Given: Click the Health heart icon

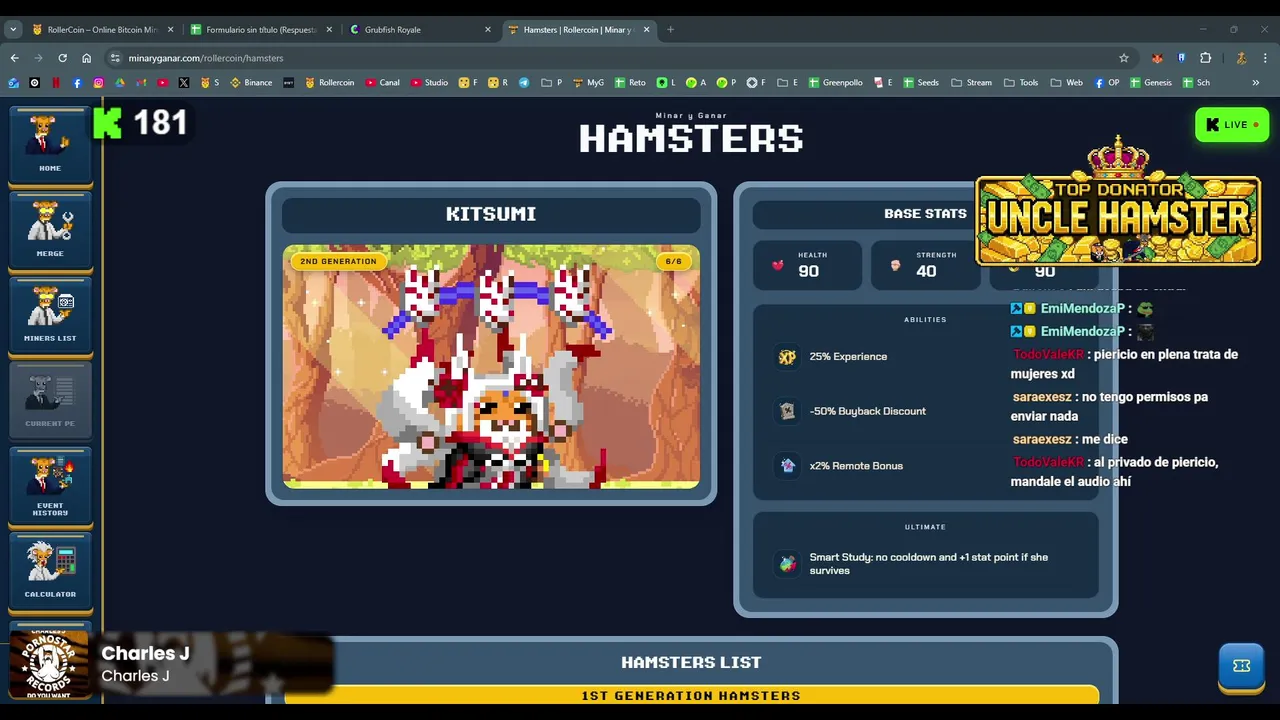Looking at the screenshot, I should [x=778, y=265].
